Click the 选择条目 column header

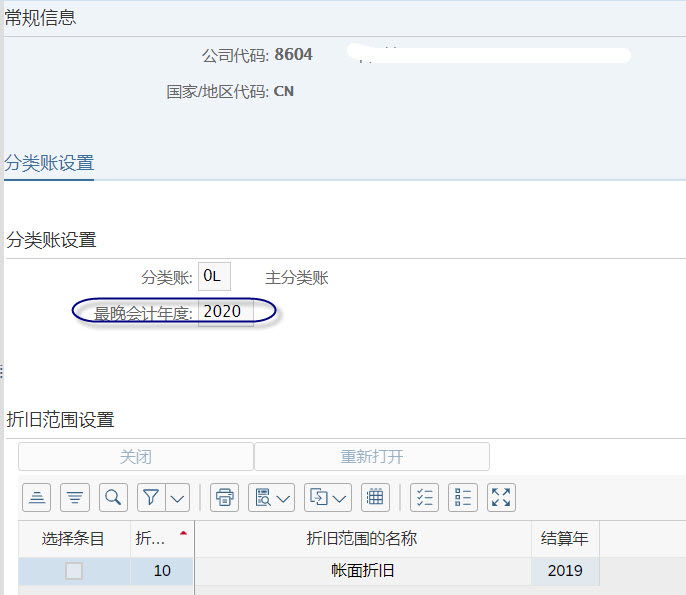74,538
